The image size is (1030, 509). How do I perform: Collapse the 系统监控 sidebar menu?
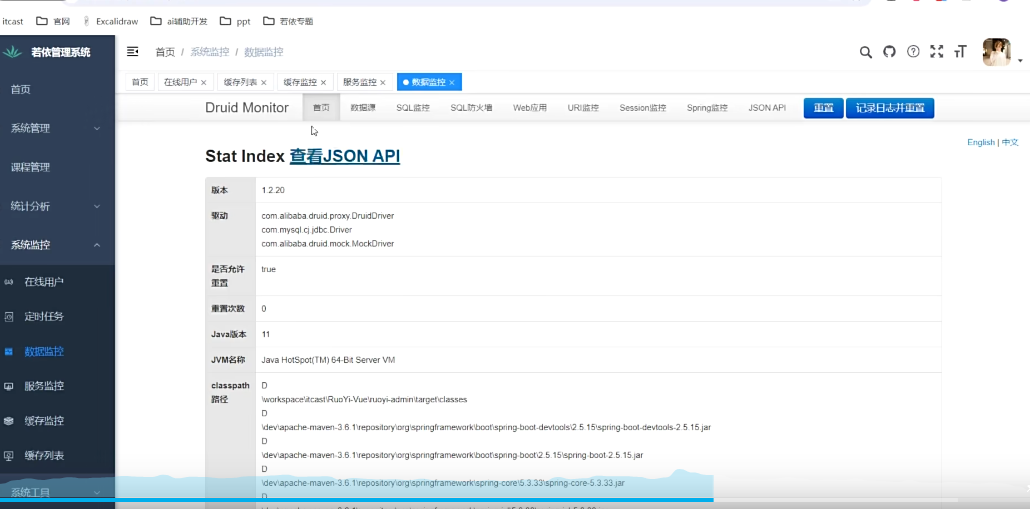pos(57,245)
